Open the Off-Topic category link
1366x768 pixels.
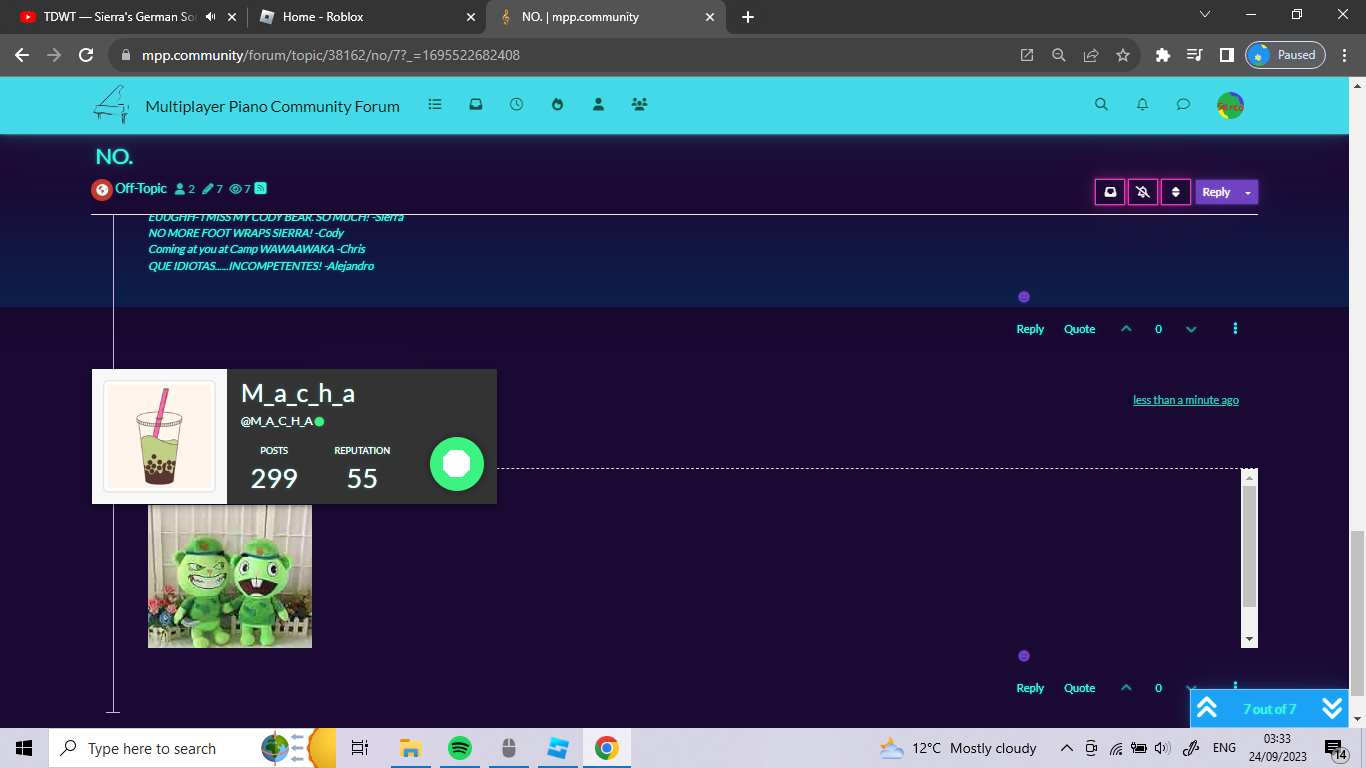pos(141,188)
